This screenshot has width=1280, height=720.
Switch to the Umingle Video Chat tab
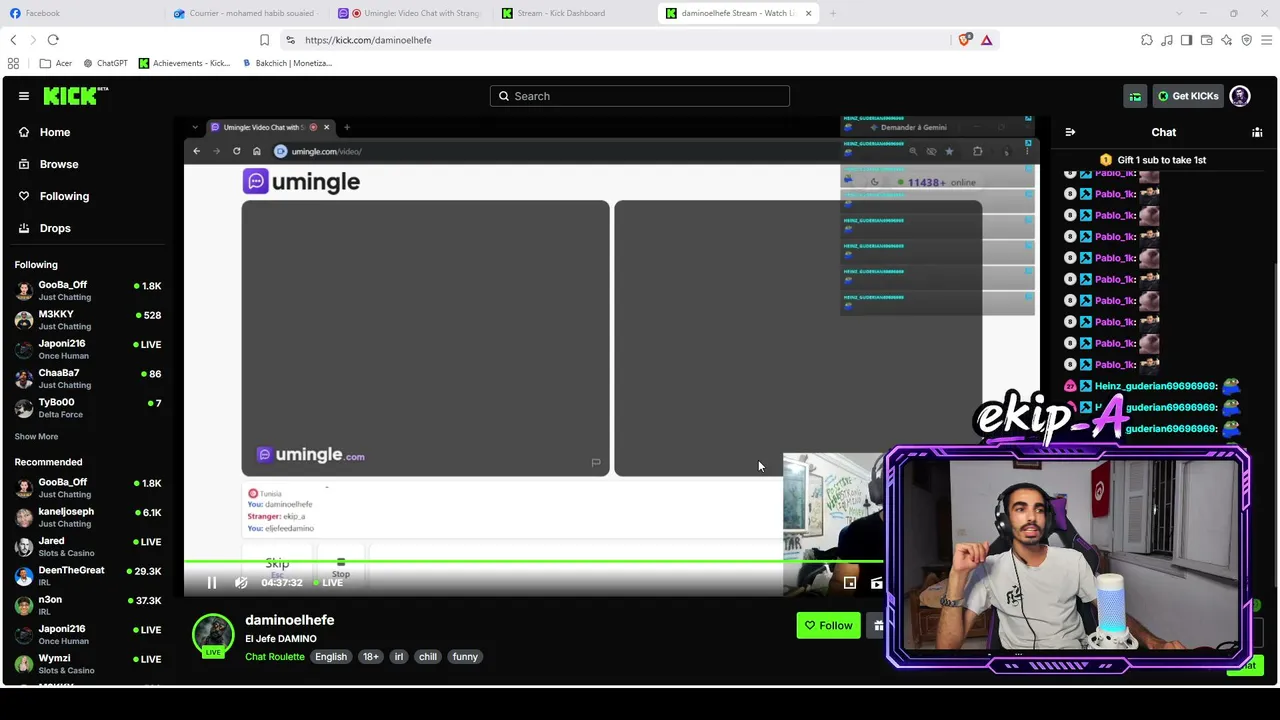coord(409,13)
